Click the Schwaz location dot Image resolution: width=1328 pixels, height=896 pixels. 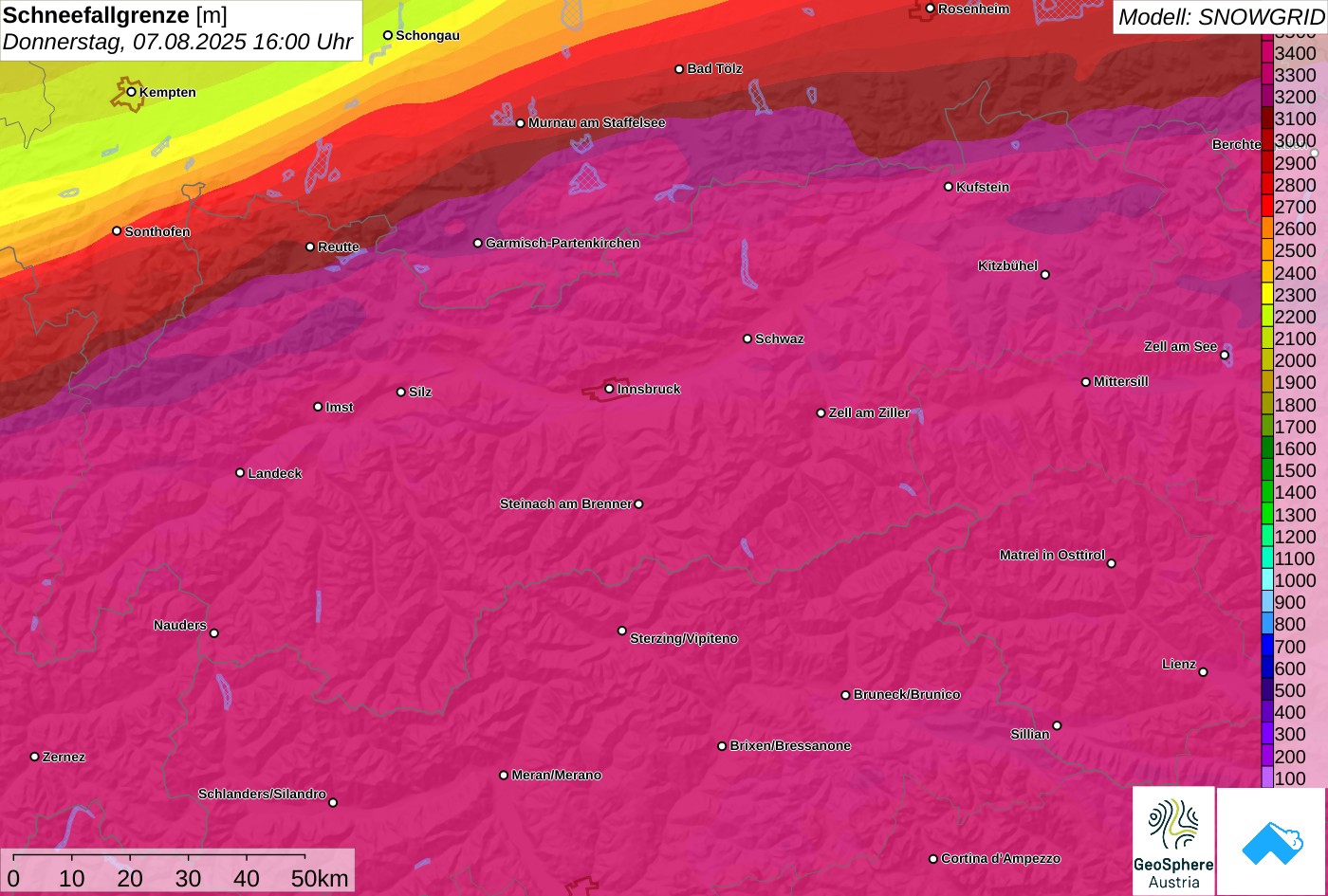(747, 338)
